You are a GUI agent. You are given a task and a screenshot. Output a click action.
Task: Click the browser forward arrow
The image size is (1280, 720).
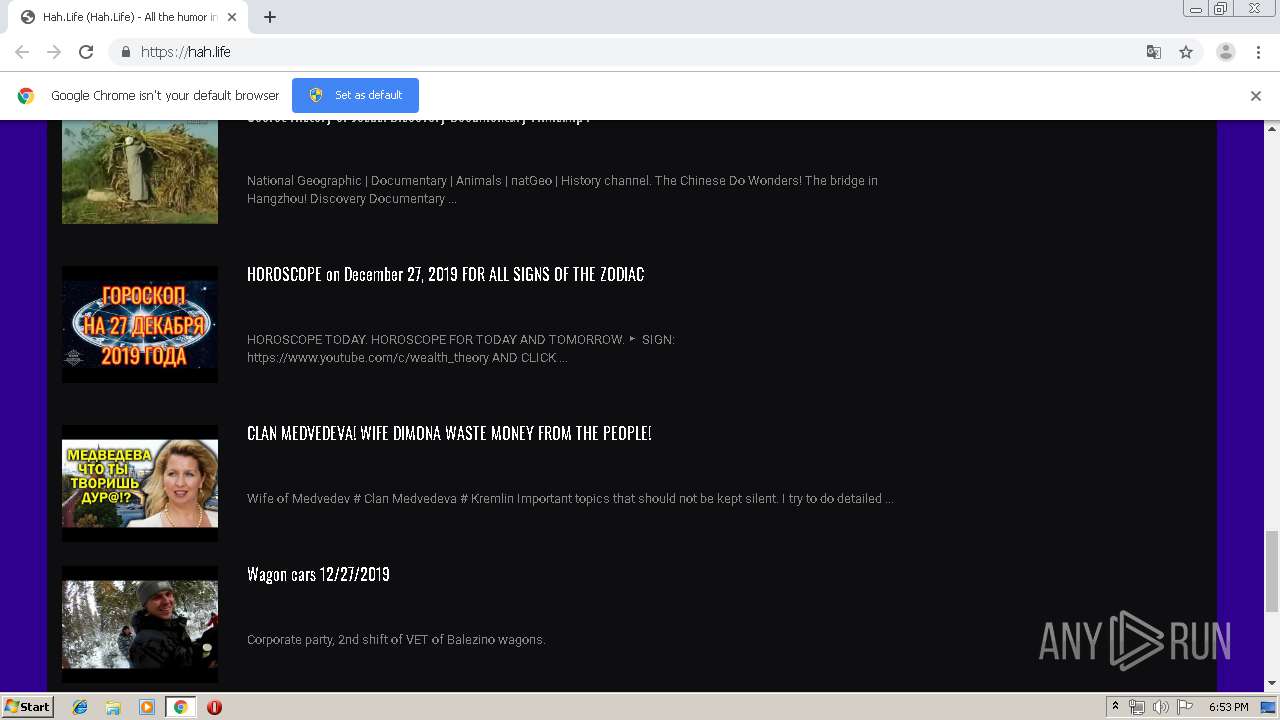pyautogui.click(x=54, y=52)
